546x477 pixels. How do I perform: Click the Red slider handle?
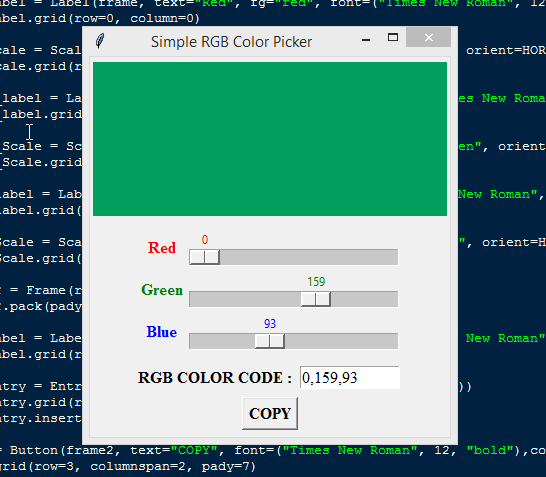[204, 257]
